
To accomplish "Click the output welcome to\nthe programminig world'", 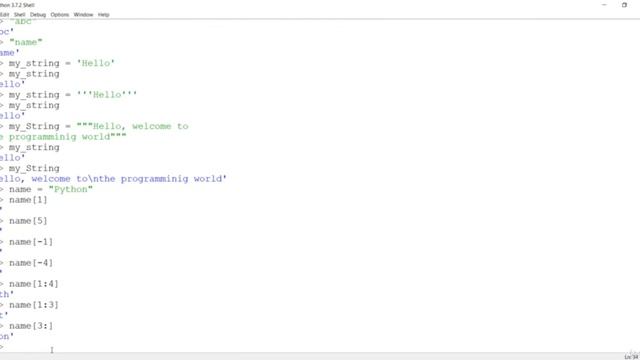I will pyautogui.click(x=129, y=179).
